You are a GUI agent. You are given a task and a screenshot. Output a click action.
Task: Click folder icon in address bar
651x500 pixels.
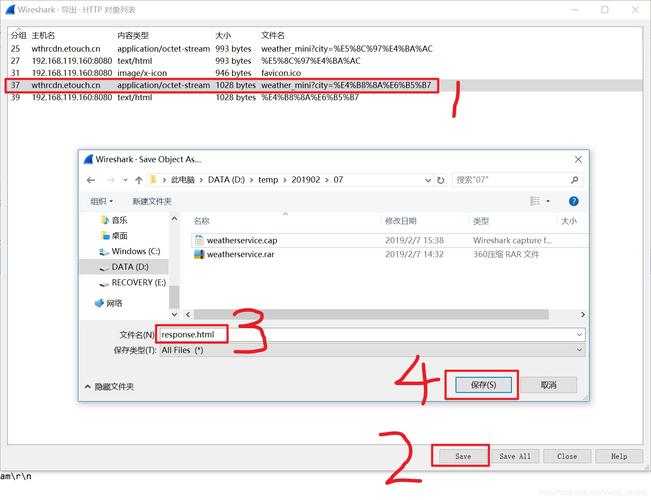[153, 180]
